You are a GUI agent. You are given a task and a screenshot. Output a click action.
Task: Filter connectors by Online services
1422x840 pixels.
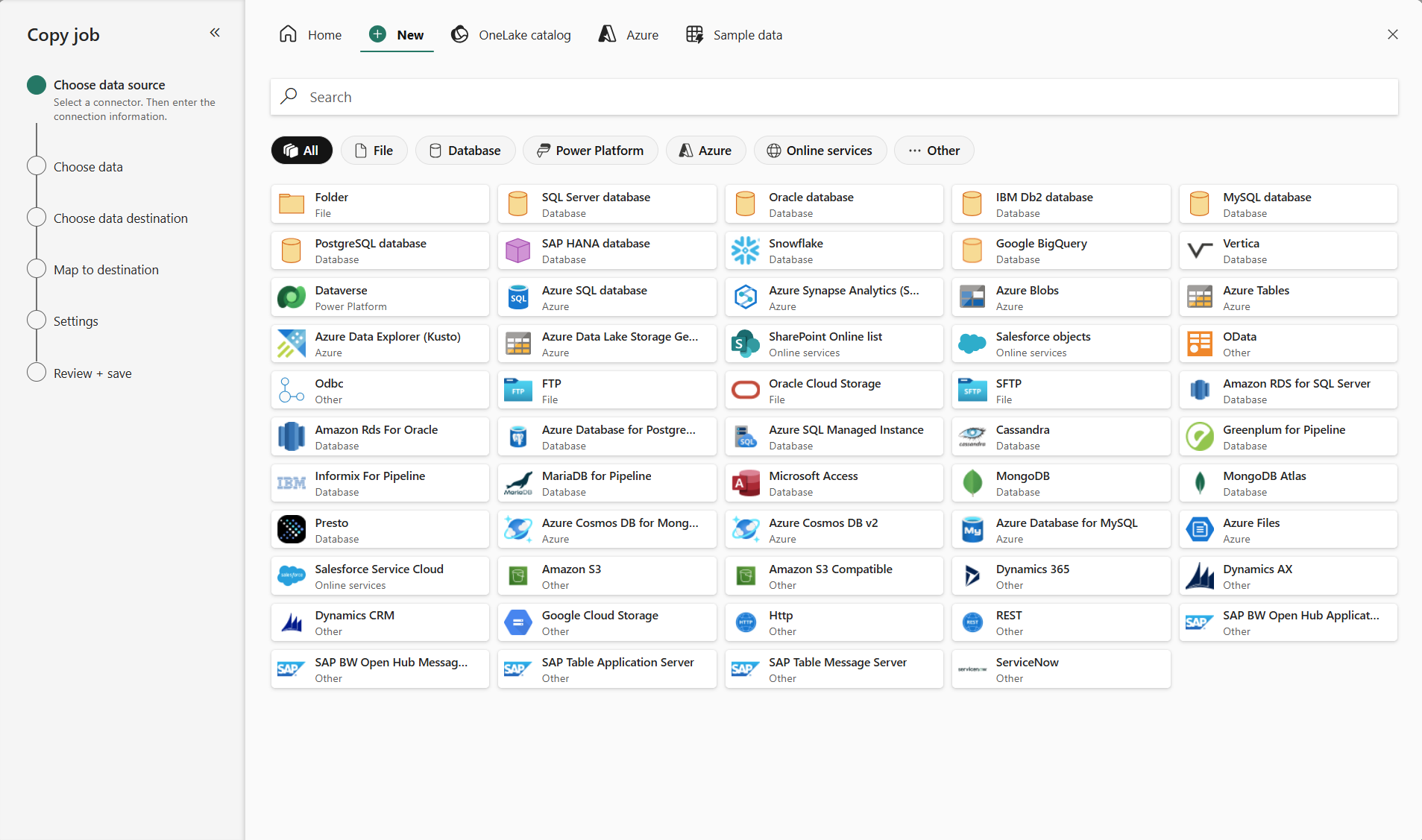pyautogui.click(x=819, y=151)
